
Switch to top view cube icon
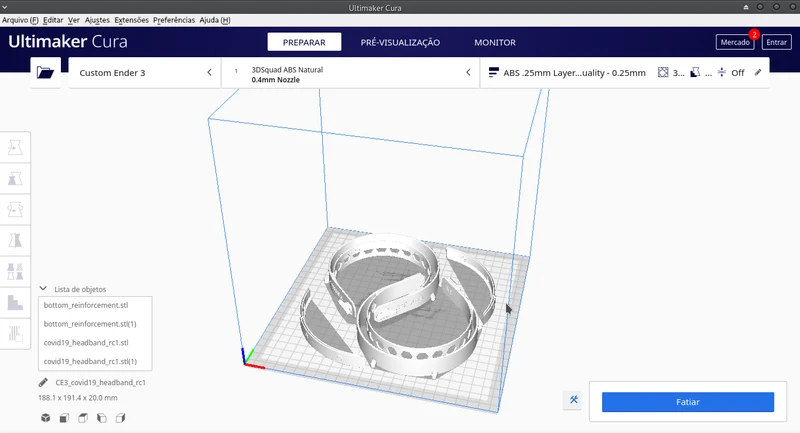83,418
